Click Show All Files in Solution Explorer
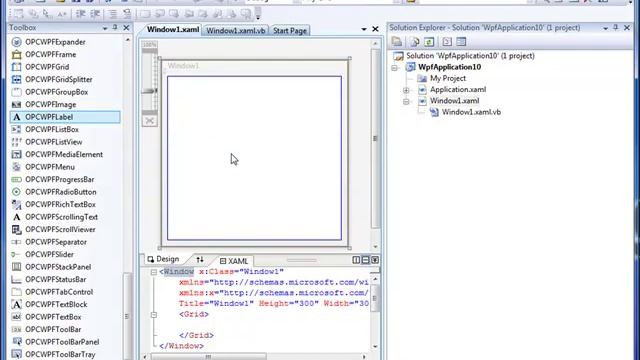The height and width of the screenshot is (360, 640). [415, 42]
